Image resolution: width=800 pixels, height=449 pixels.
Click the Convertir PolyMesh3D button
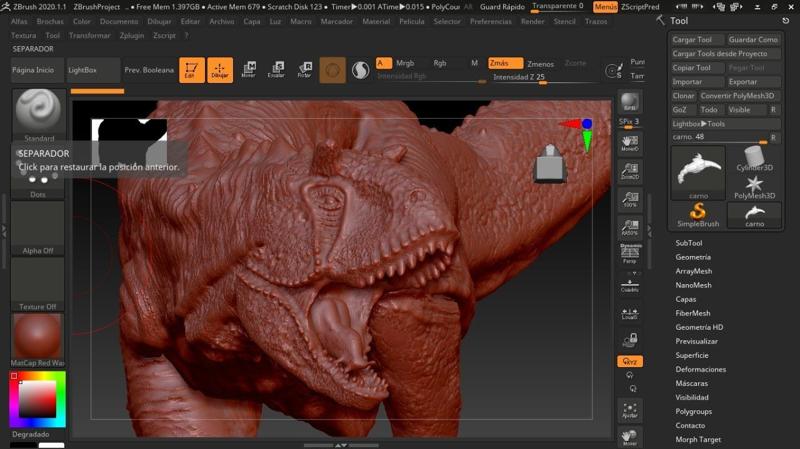tap(739, 96)
